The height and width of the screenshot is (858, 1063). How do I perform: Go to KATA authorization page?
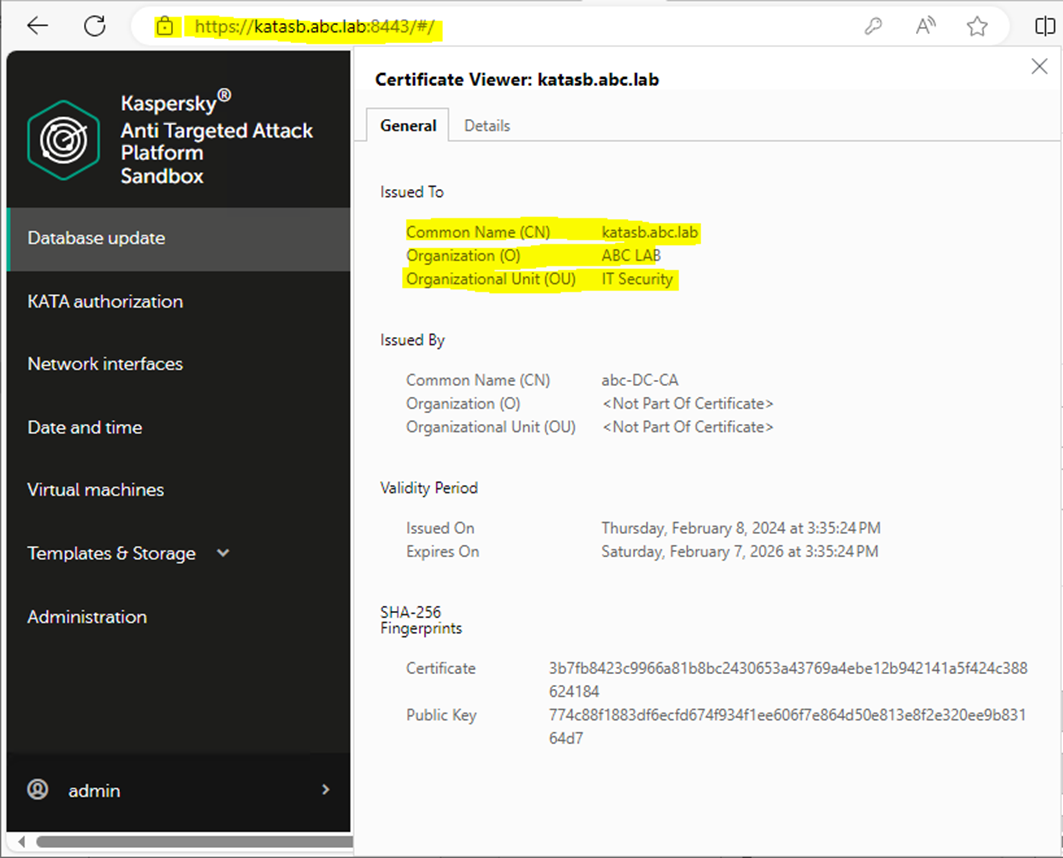point(105,301)
